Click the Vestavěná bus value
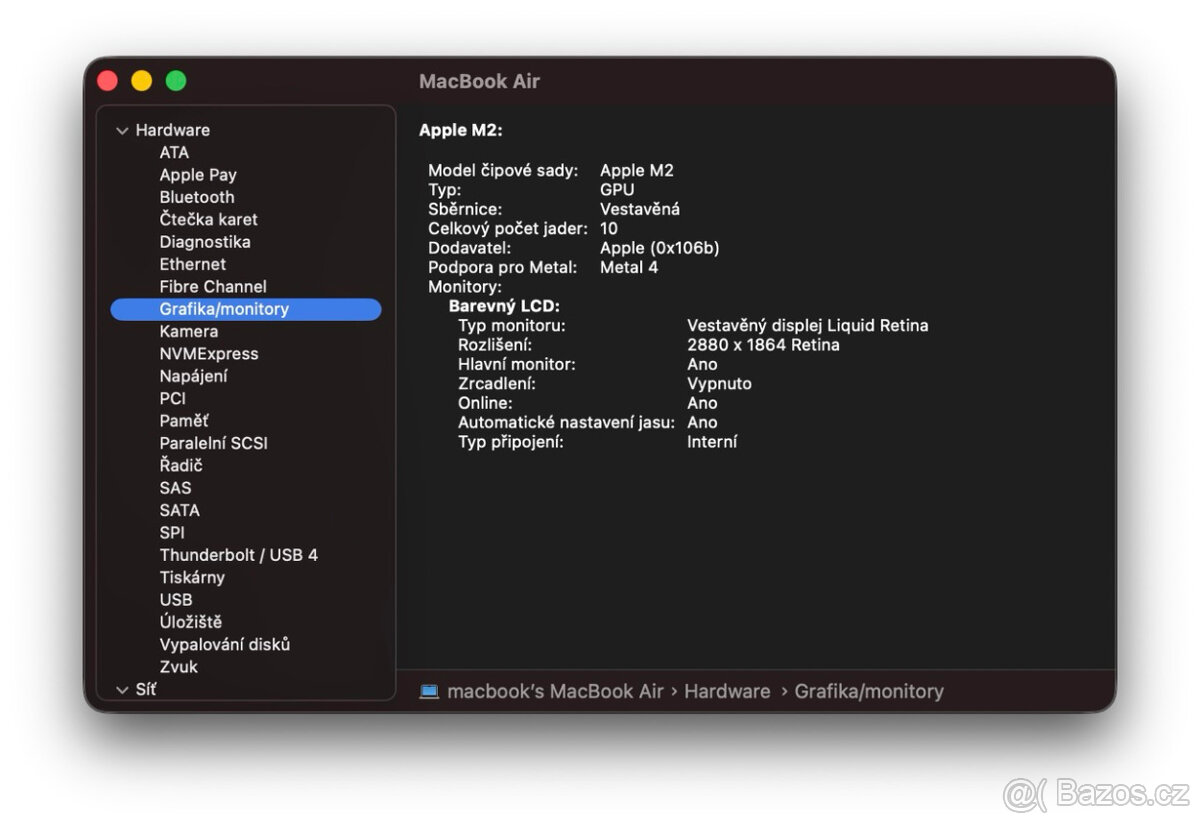1200x823 pixels. pyautogui.click(x=640, y=209)
